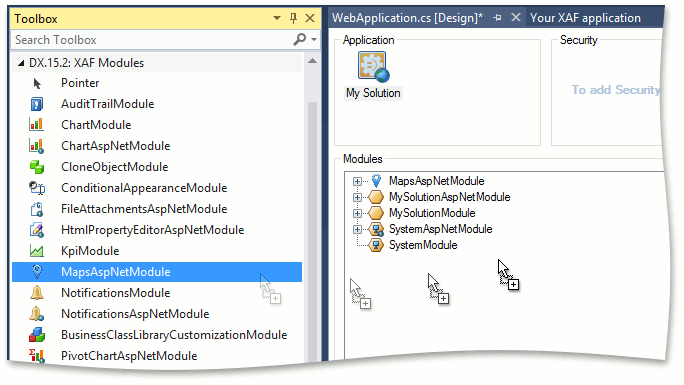This screenshot has height=385, width=684.
Task: Click the FileAttachmentsAspNetModule clipboard icon
Action: [x=37, y=209]
